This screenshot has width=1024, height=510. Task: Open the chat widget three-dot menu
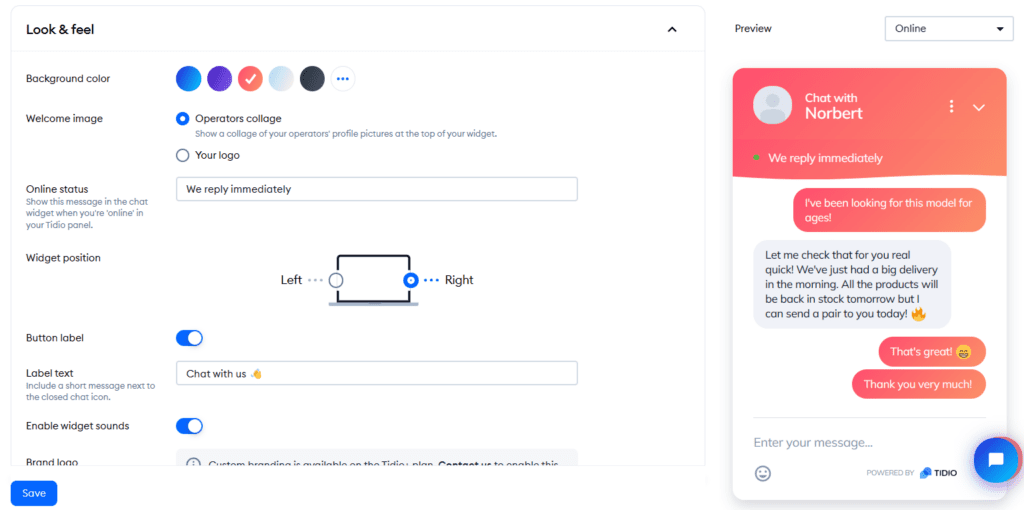point(951,106)
